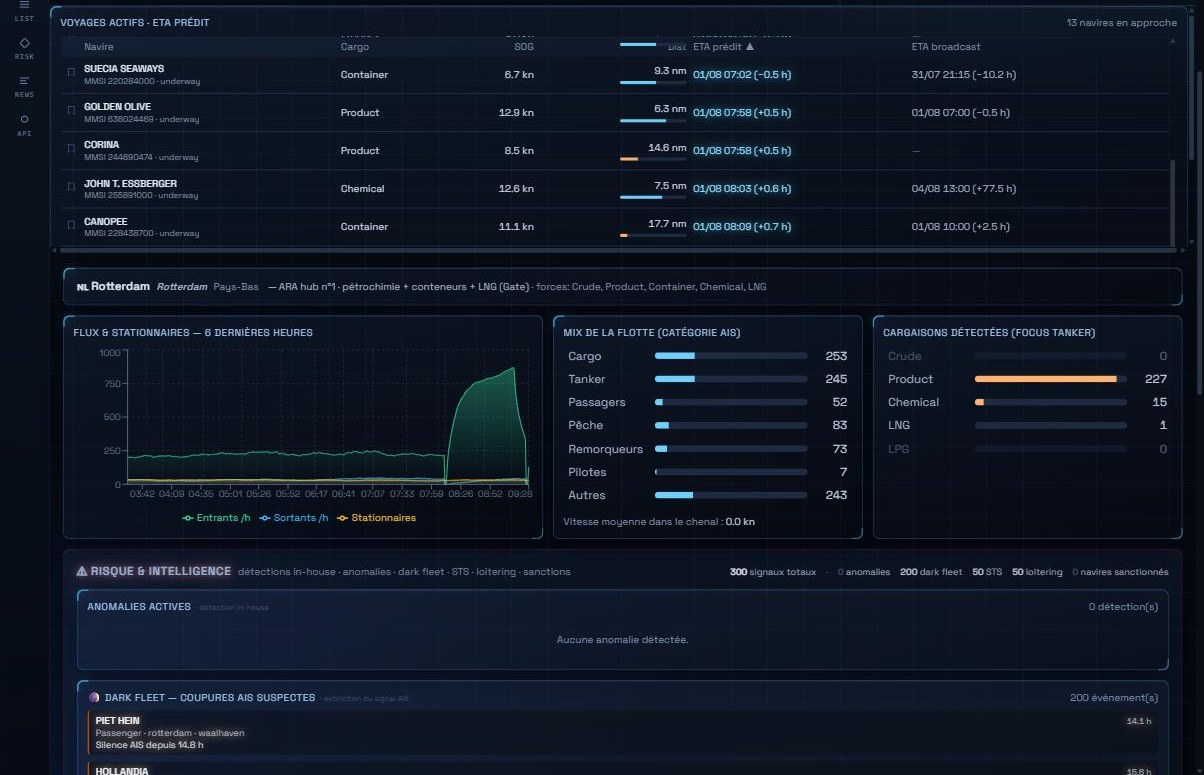Image resolution: width=1204 pixels, height=775 pixels.
Task: Click the marker icon beside GOLDEN OLIVE
Action: [71, 110]
